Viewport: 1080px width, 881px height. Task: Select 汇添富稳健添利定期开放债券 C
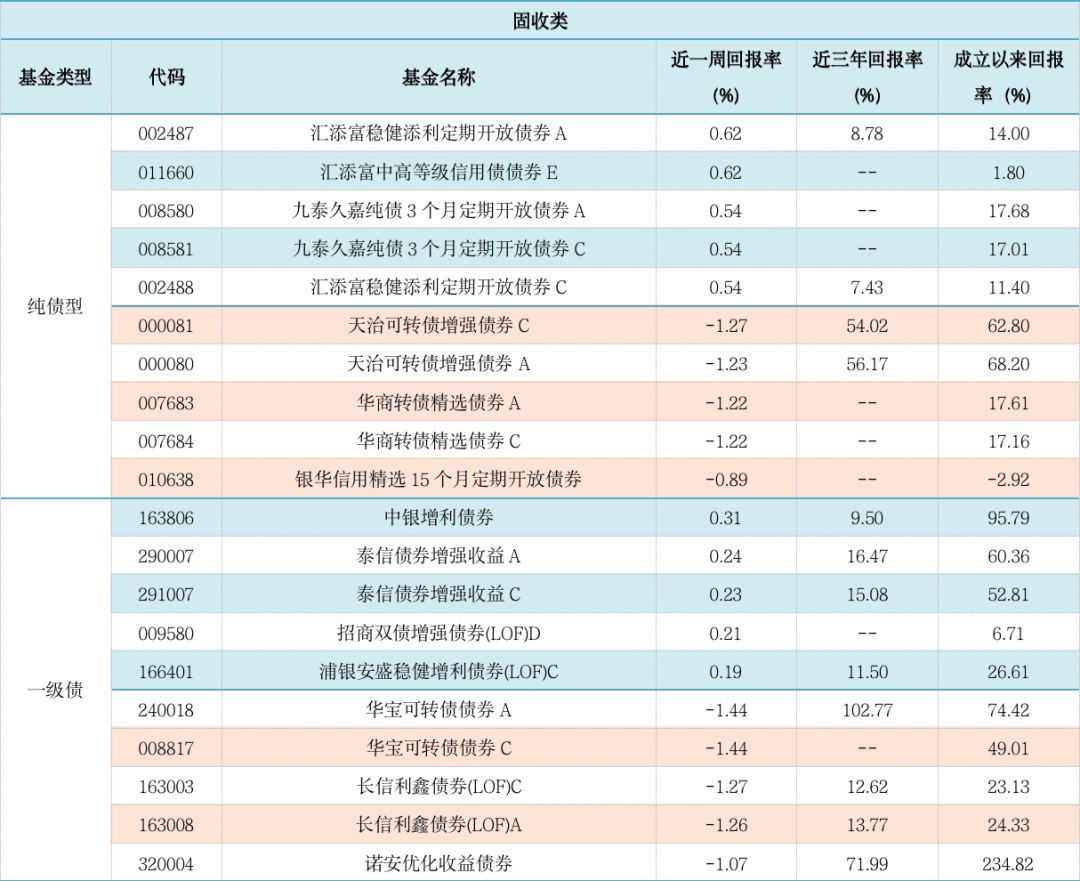coord(439,287)
